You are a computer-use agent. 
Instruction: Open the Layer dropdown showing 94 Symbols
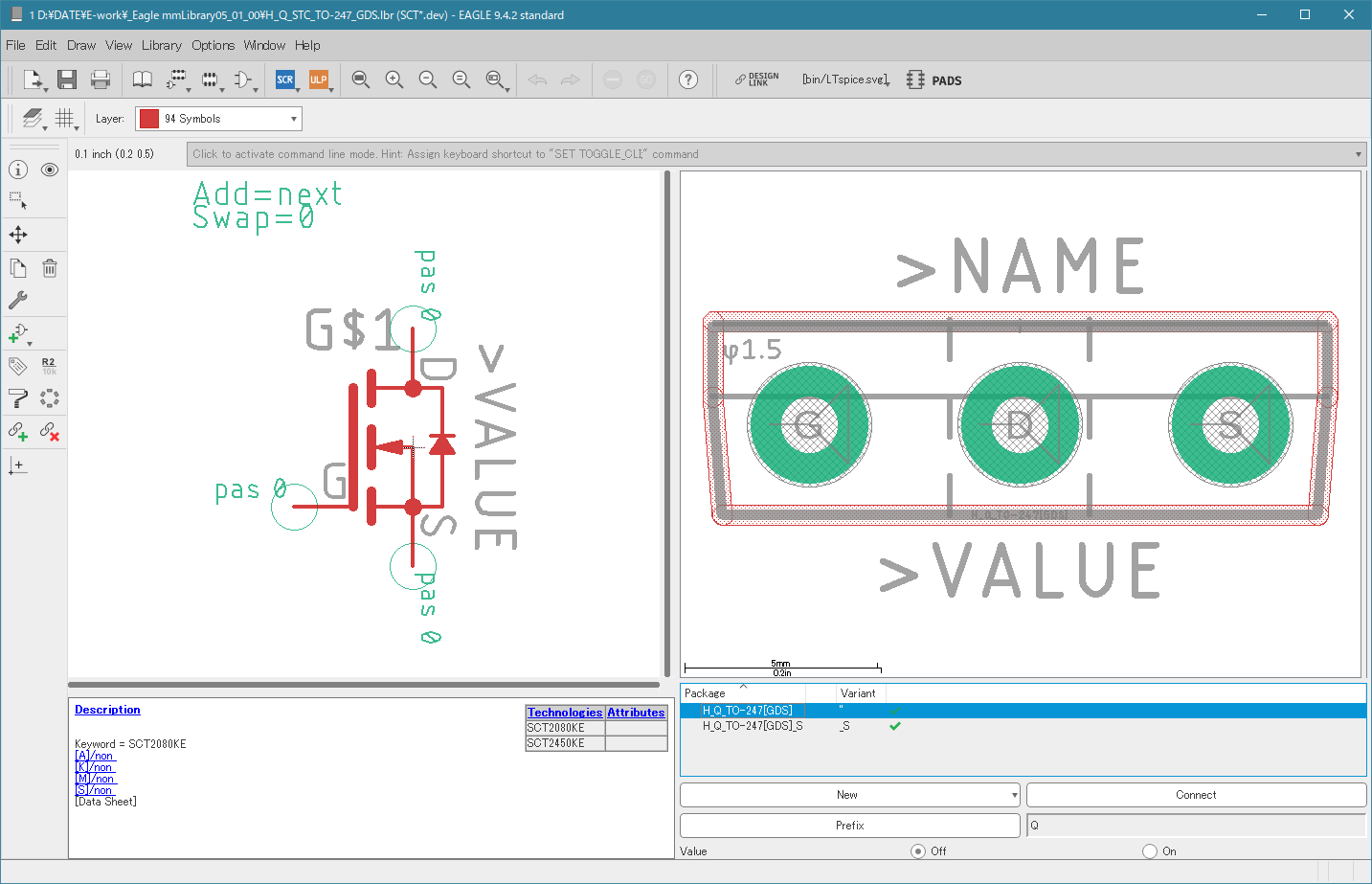click(x=218, y=119)
